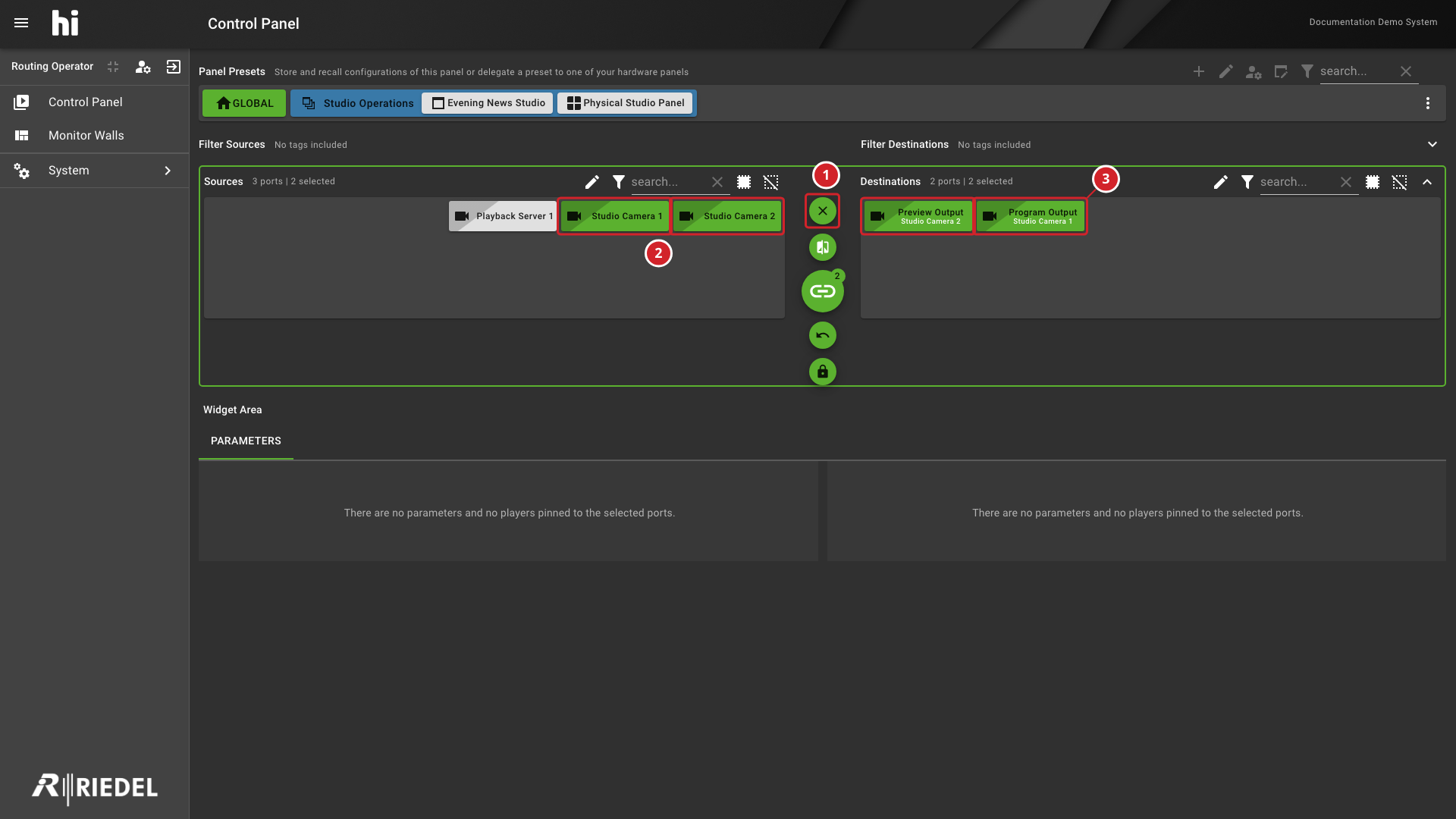Image resolution: width=1456 pixels, height=819 pixels.
Task: Collapse the routing panel chevron
Action: point(1427,182)
